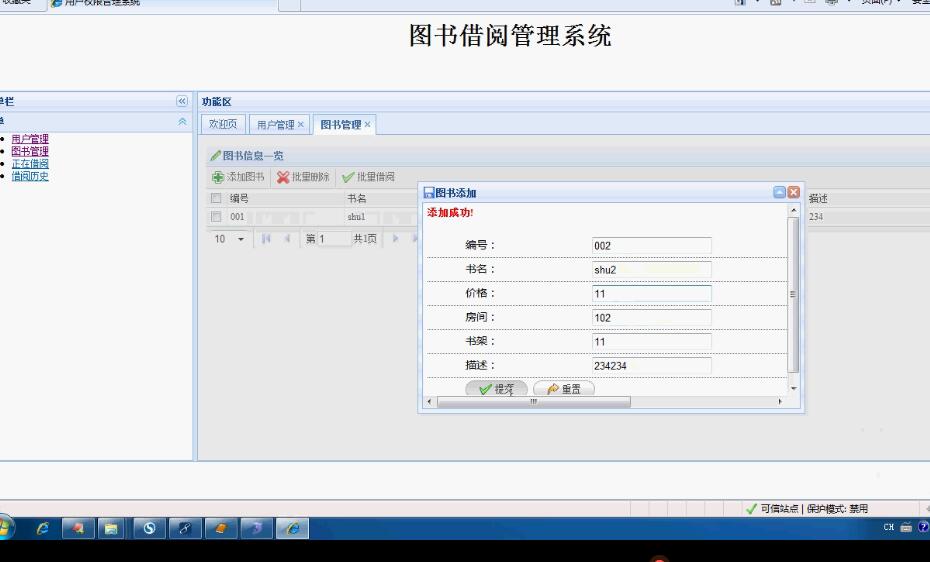Click the dialog horizontal scrollbar thumb
Image resolution: width=930 pixels, height=562 pixels.
[x=534, y=402]
